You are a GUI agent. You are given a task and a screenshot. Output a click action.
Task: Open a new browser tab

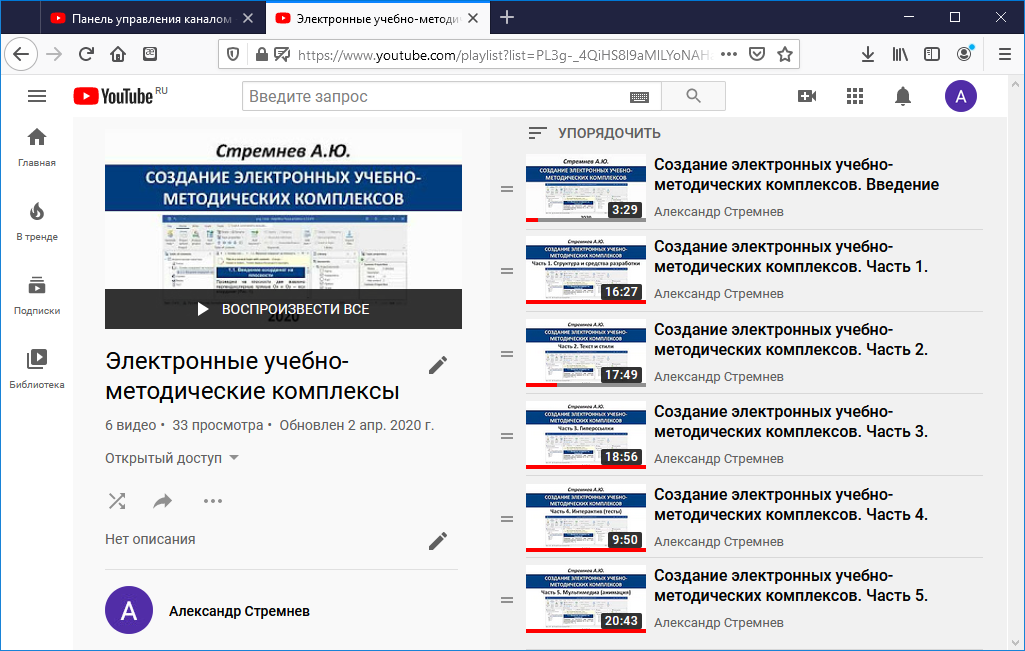pyautogui.click(x=507, y=18)
